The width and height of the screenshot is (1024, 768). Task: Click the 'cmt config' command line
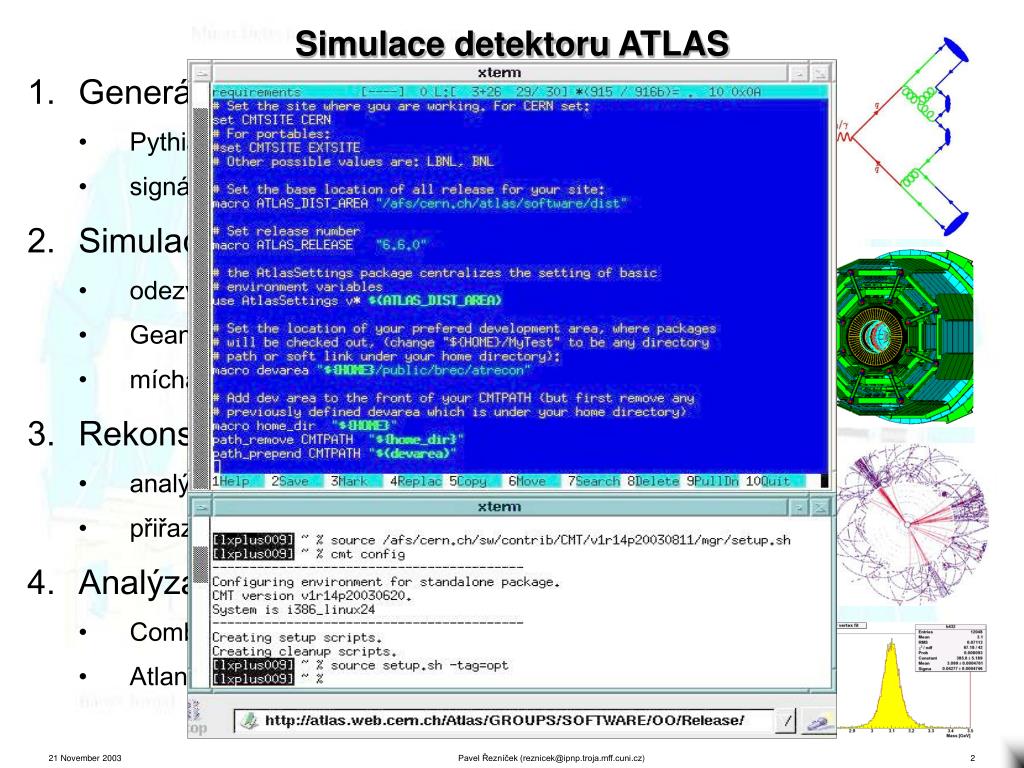coord(309,554)
